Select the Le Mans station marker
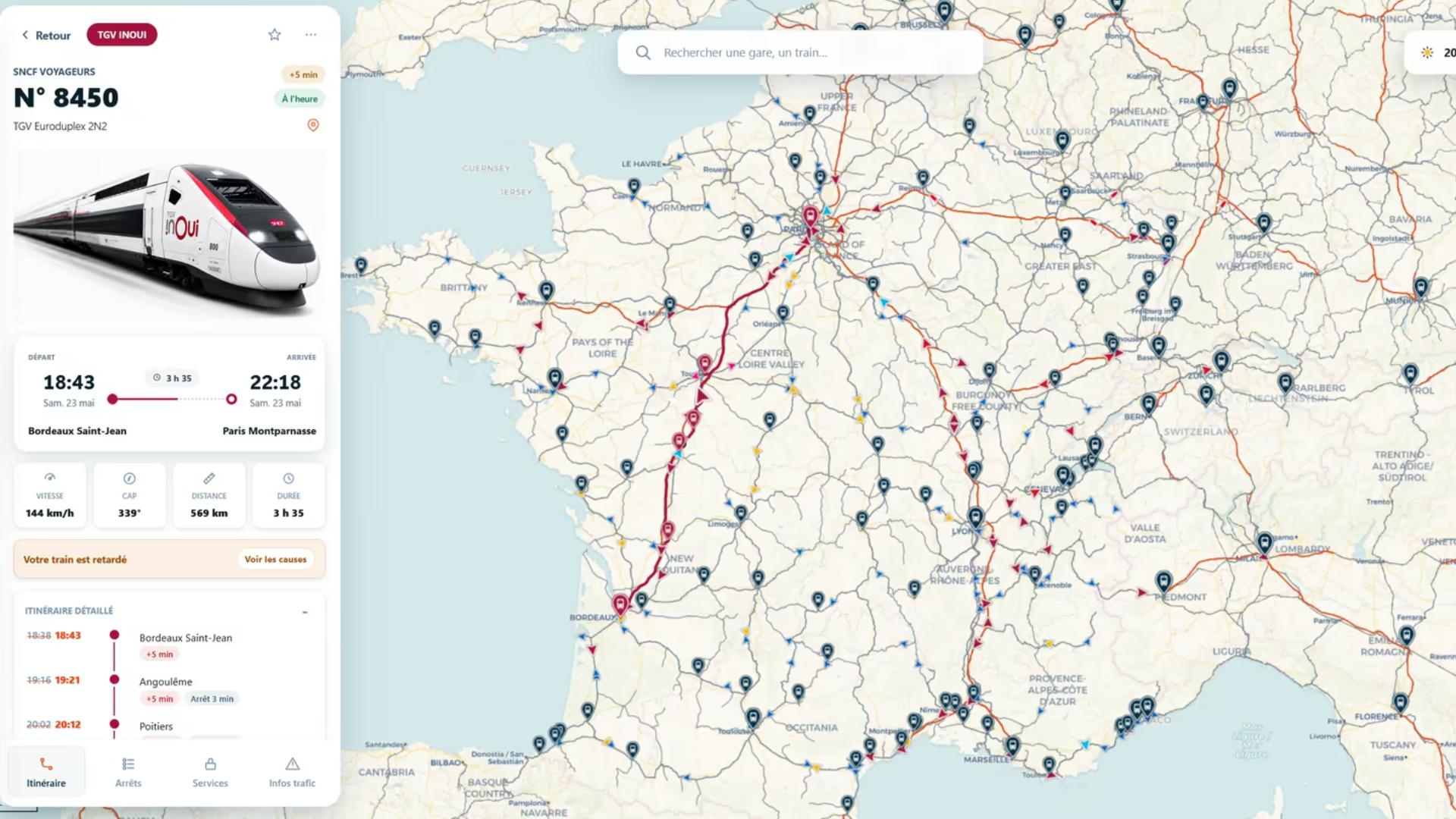1456x819 pixels. (670, 304)
